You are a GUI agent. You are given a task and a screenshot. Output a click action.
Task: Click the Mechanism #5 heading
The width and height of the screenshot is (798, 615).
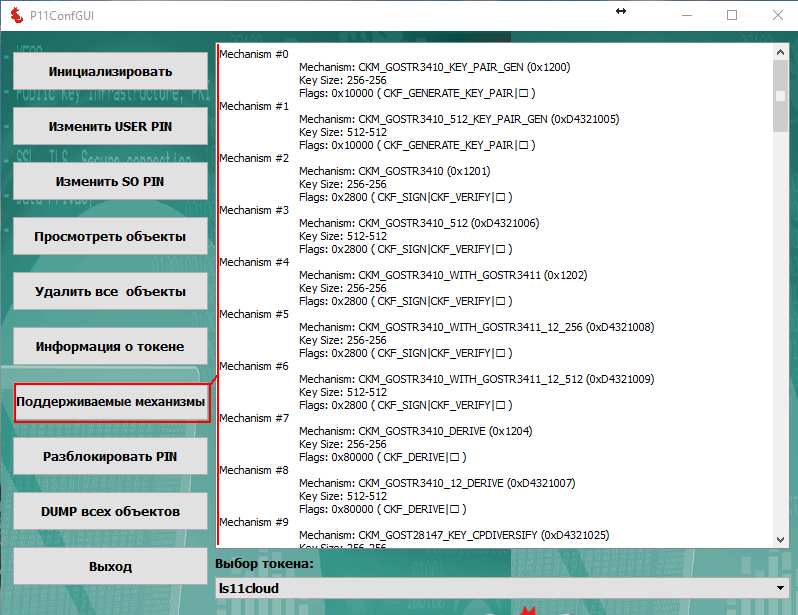(253, 314)
